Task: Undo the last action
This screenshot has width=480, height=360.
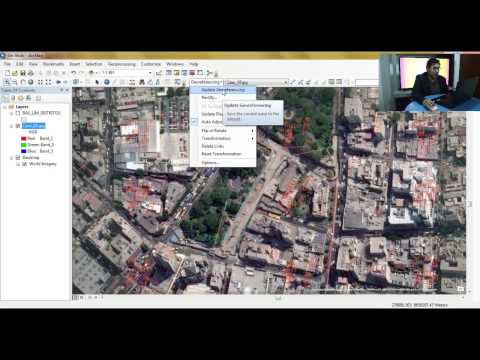Action: [x=74, y=73]
